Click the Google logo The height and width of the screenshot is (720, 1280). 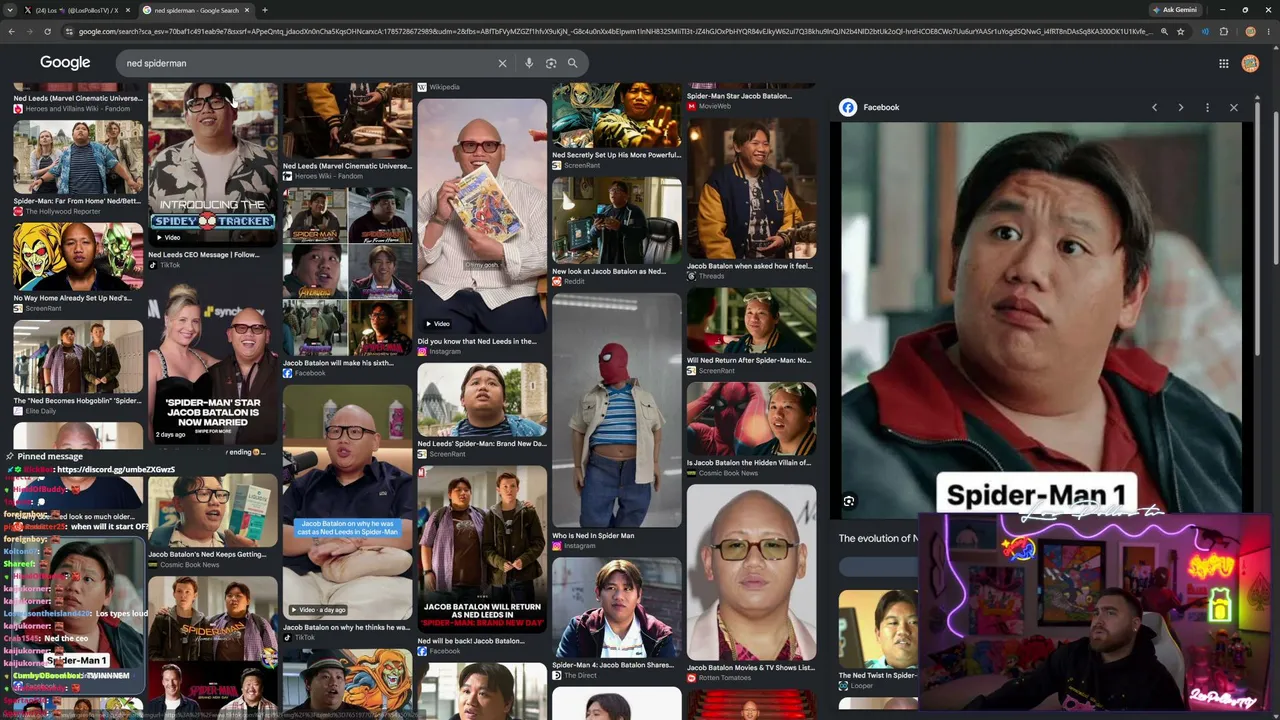coord(65,63)
